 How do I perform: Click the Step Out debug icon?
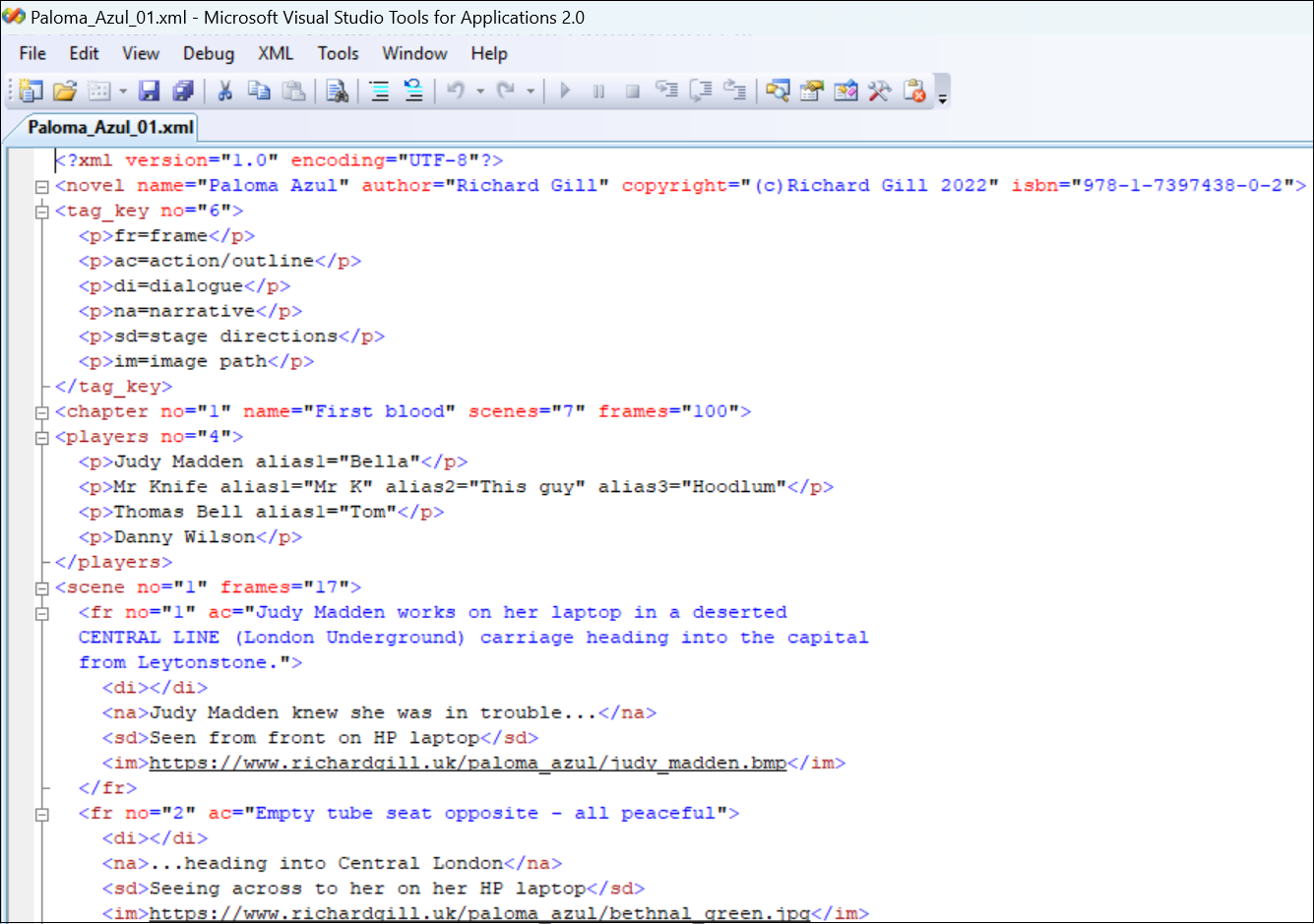point(735,91)
